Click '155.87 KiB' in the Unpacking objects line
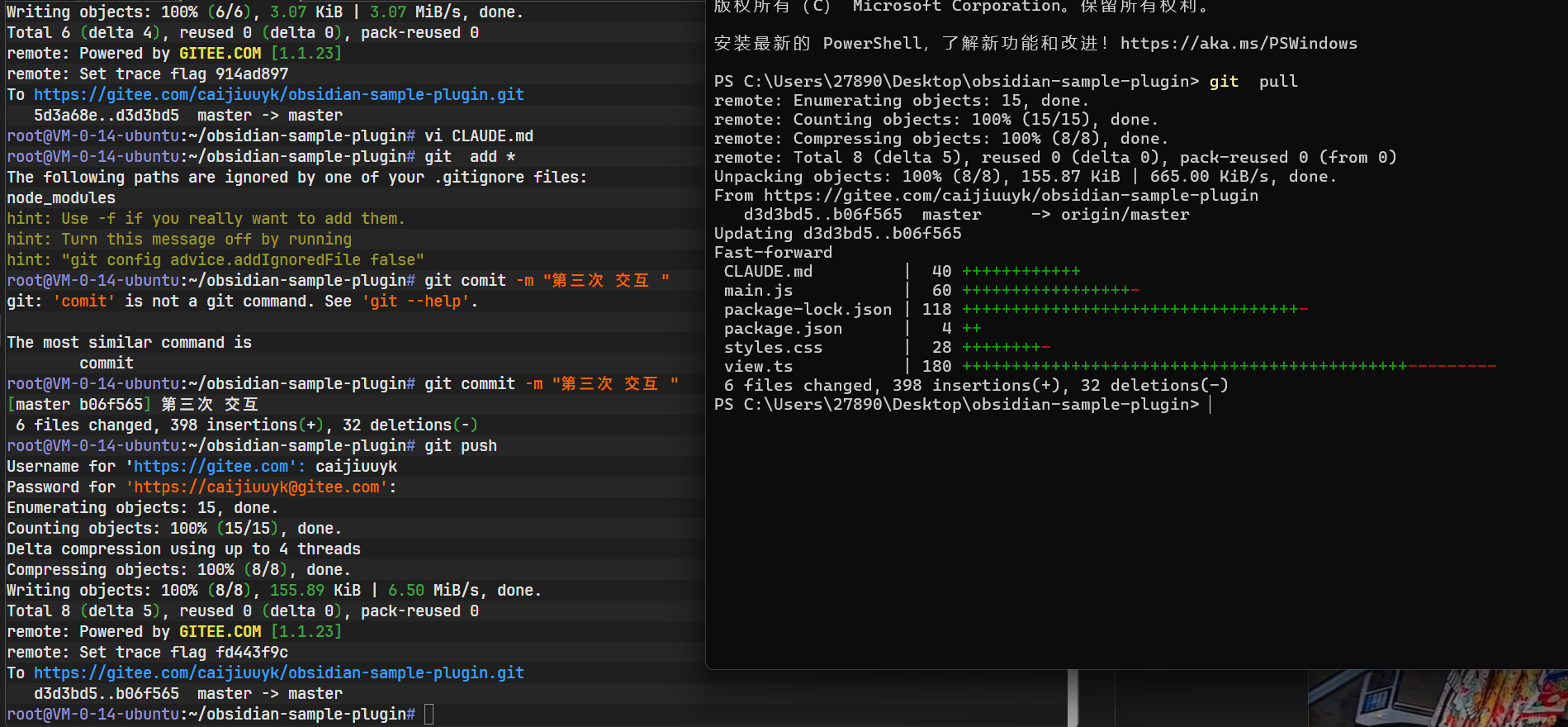This screenshot has height=727, width=1568. [x=1070, y=177]
